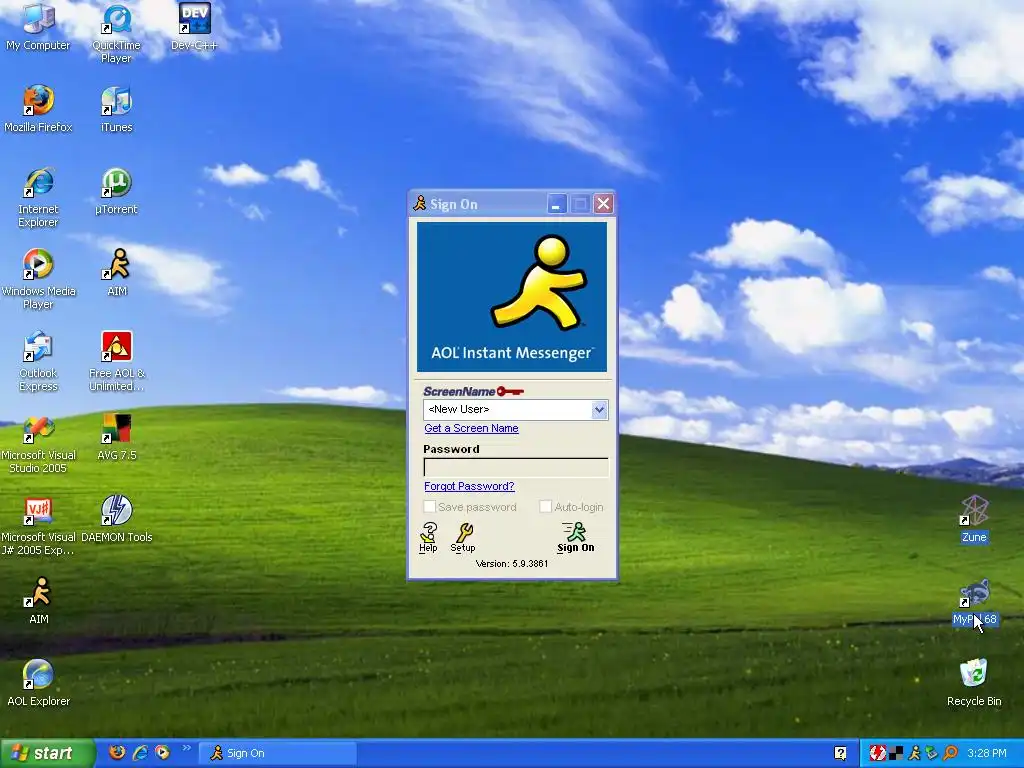1024x768 pixels.
Task: Click the Forgot Password? link
Action: tap(470, 487)
